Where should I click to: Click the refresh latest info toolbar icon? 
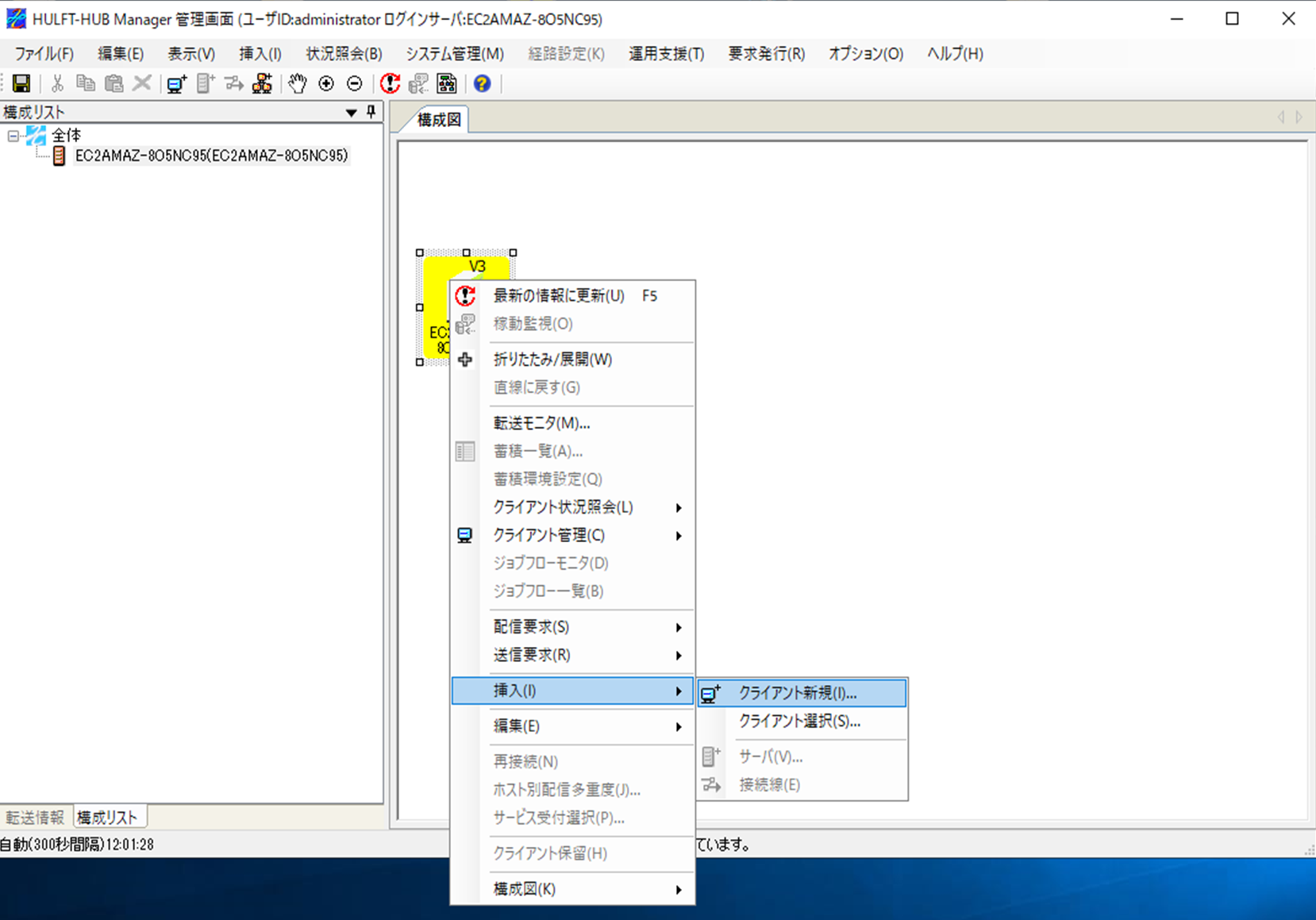390,83
